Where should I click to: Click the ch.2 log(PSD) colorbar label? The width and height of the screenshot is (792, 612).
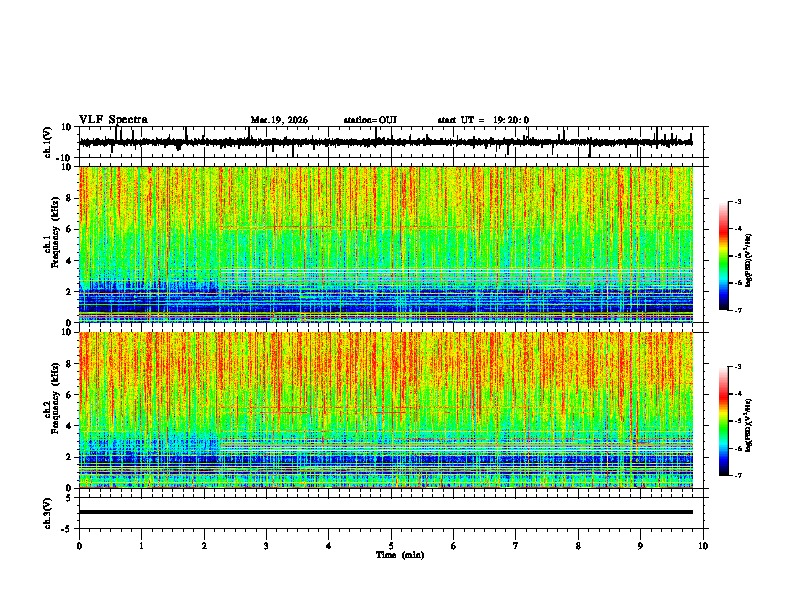click(749, 426)
